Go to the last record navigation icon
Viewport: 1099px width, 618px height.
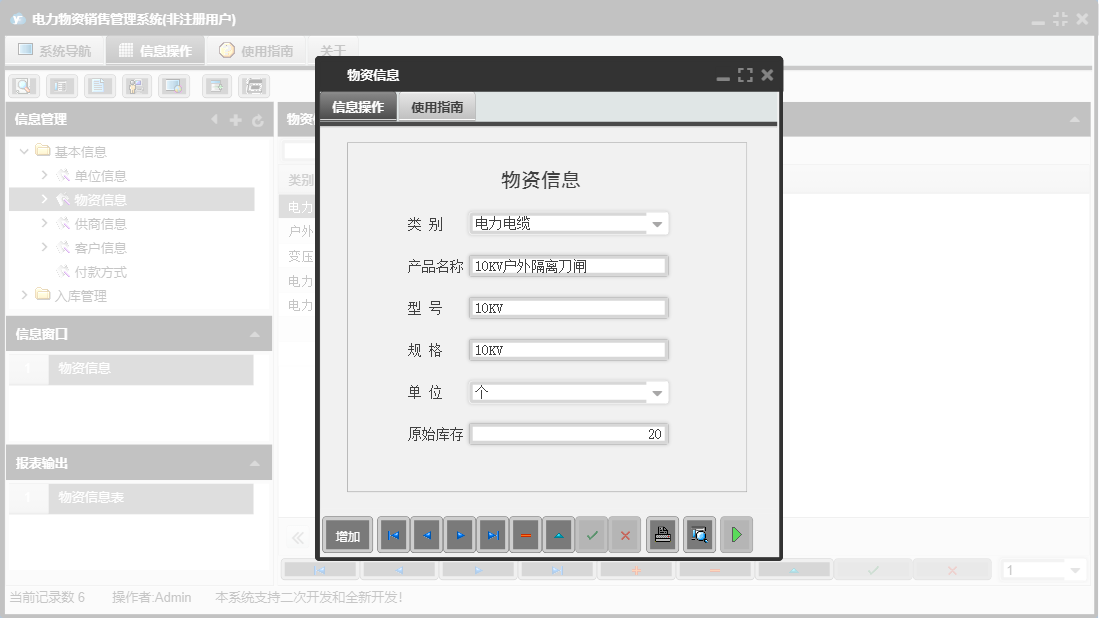pyautogui.click(x=493, y=535)
